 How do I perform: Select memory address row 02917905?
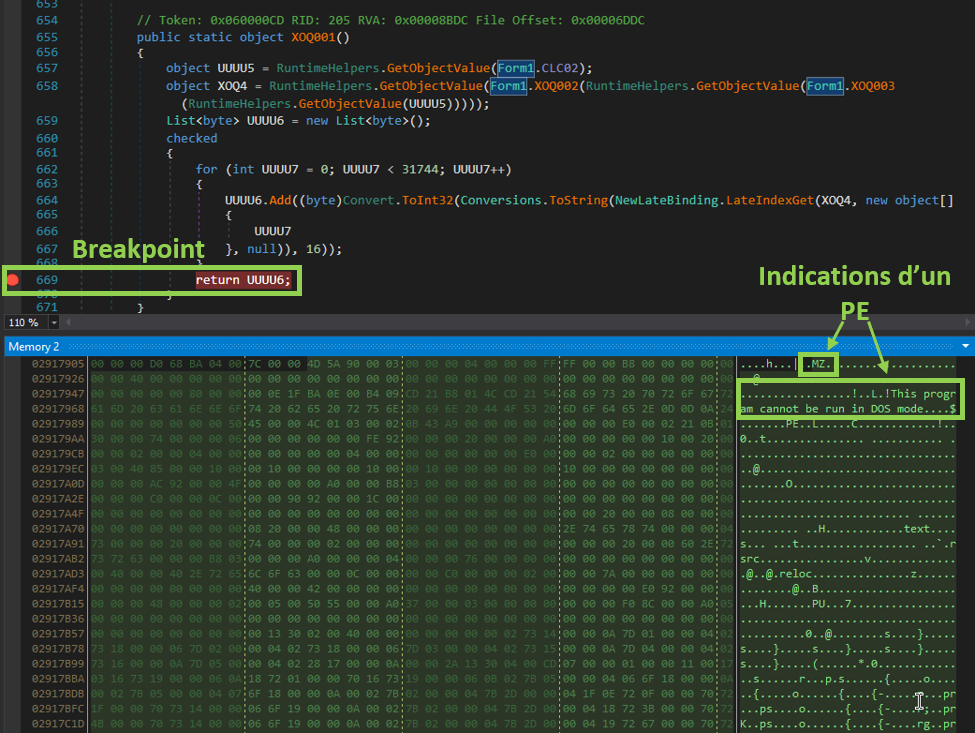(x=57, y=364)
